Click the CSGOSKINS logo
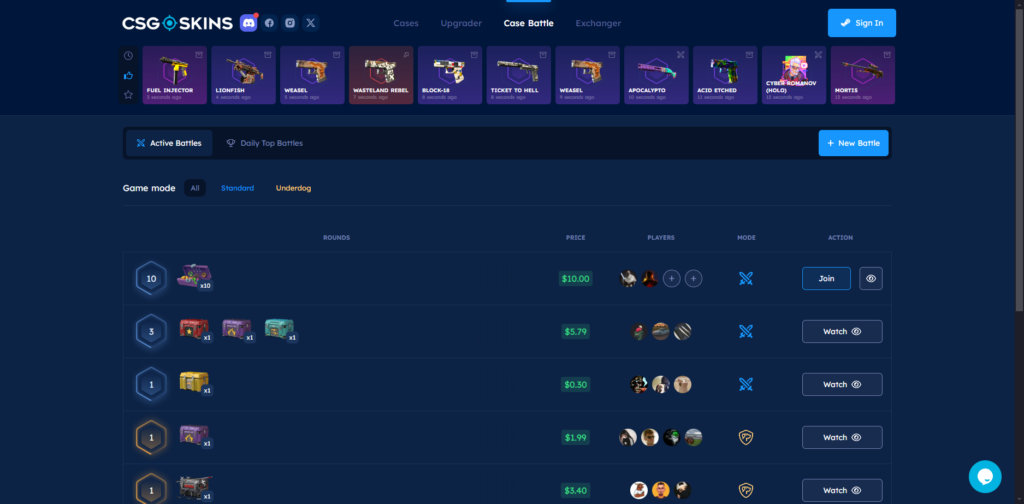 click(x=177, y=24)
